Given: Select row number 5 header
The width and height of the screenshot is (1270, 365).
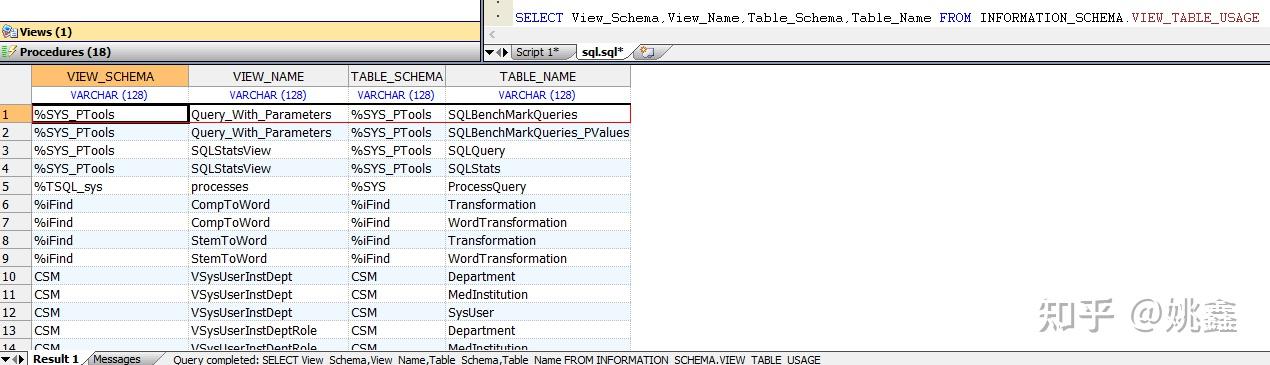Looking at the screenshot, I should (x=16, y=186).
